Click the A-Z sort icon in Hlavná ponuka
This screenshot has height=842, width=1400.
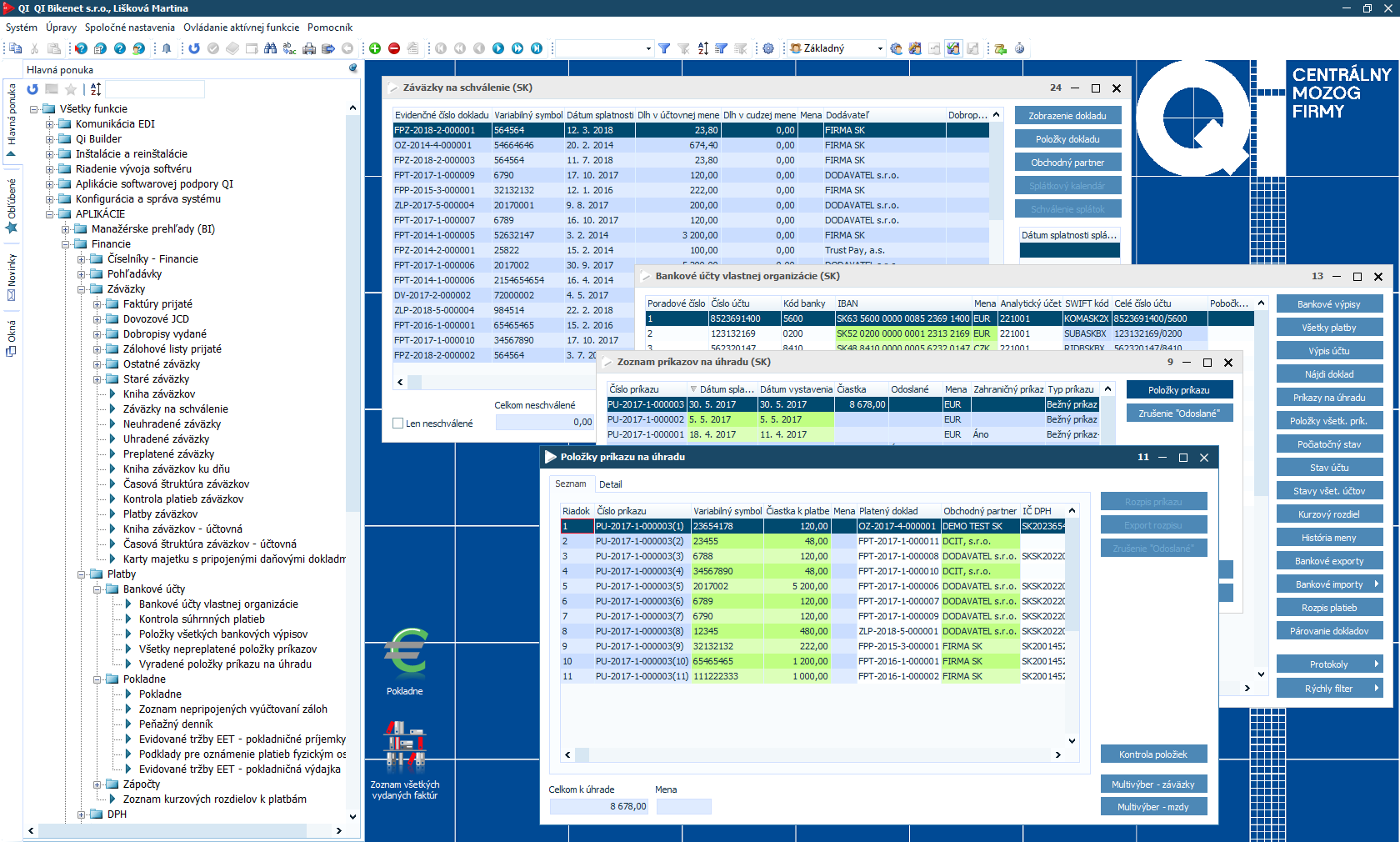pos(96,89)
